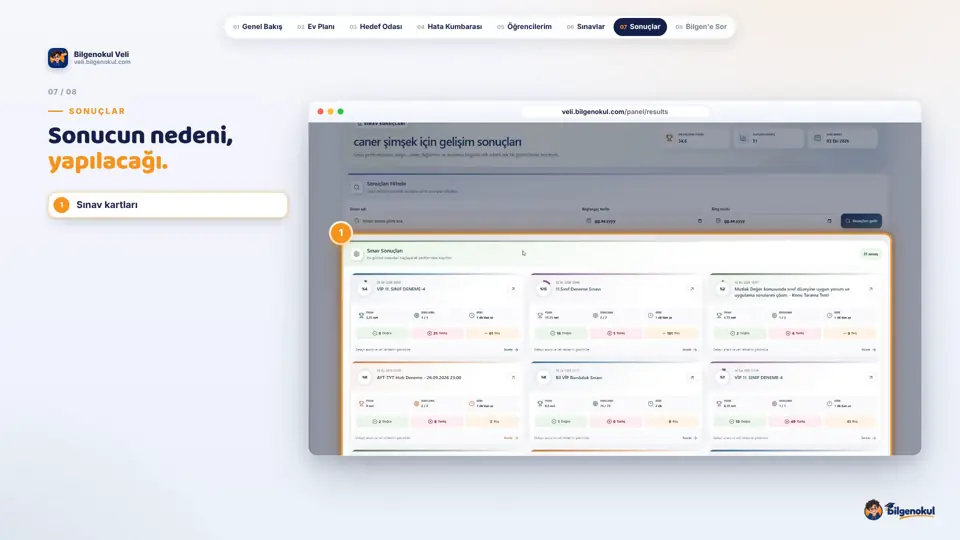960x540 pixels.
Task: Click the red close dot of browser mockup
Action: [320, 111]
